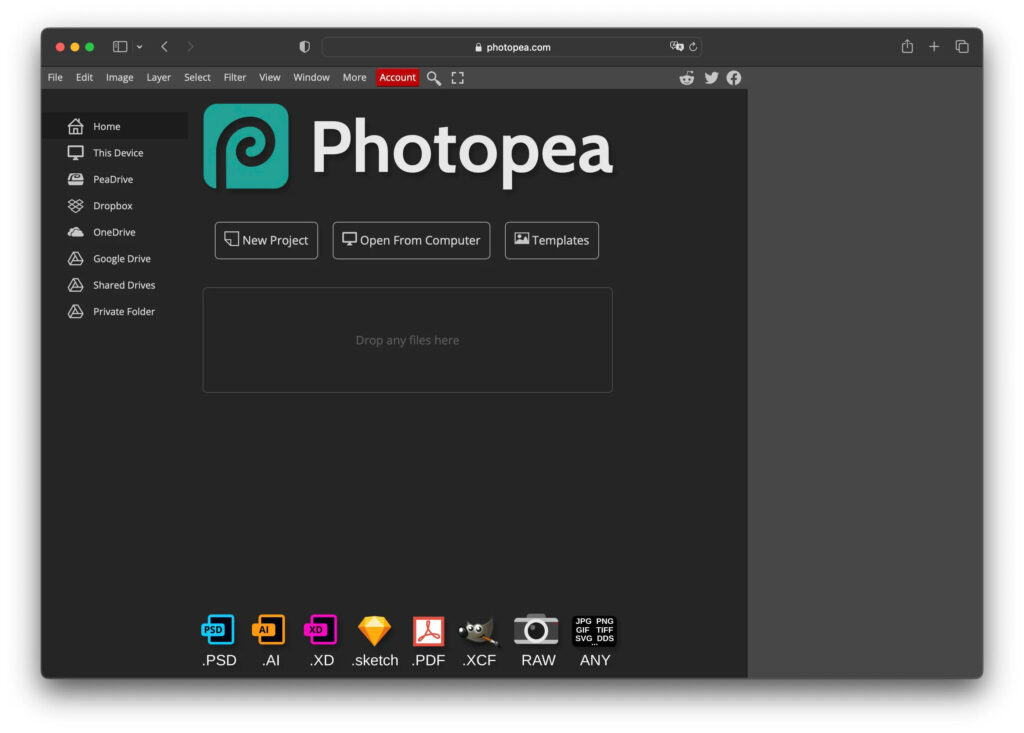Click the .XD file format icon
1024x733 pixels.
click(x=321, y=631)
